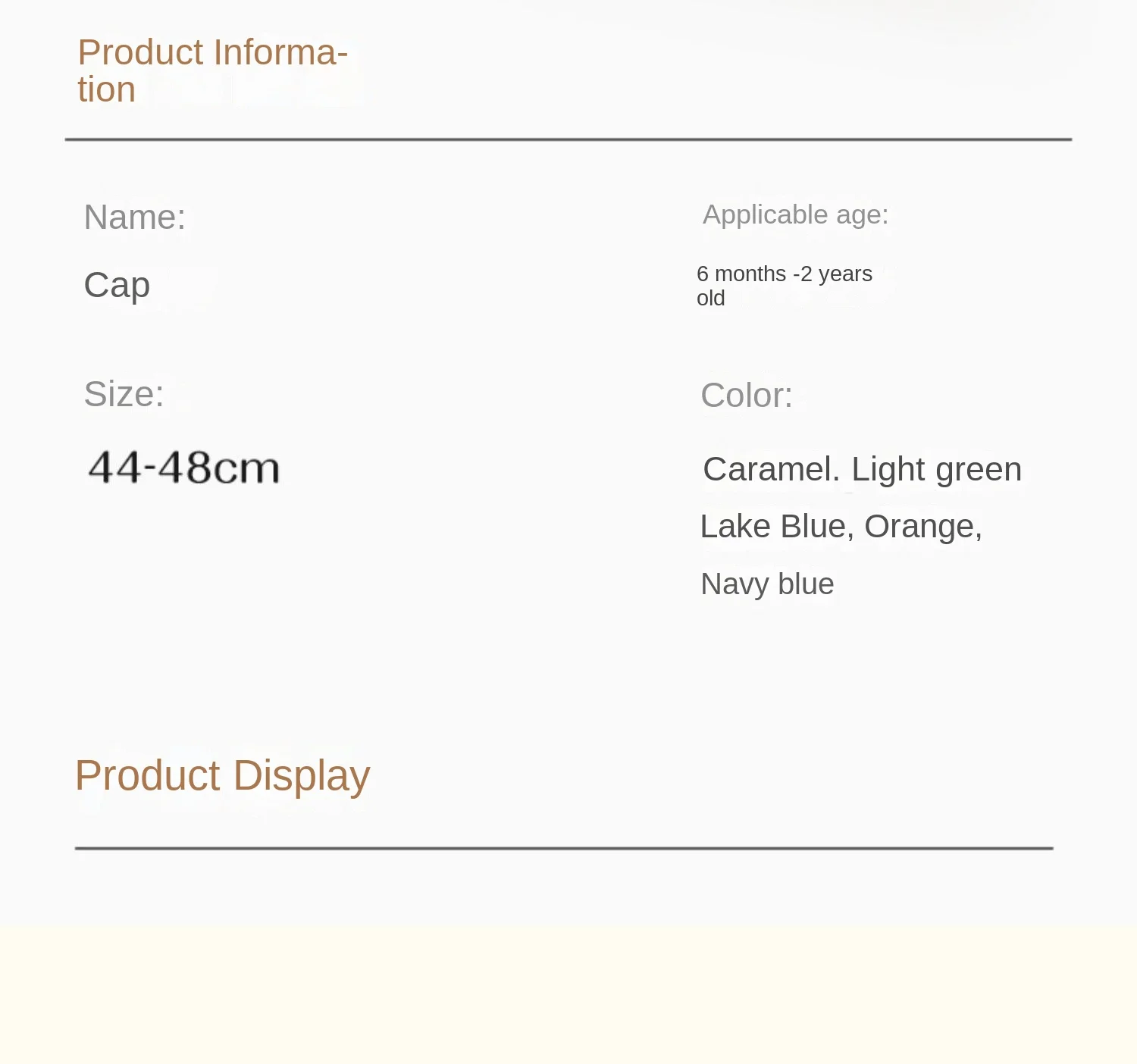This screenshot has width=1137, height=1064.
Task: Click the divider line under Product Information
Action: [568, 139]
